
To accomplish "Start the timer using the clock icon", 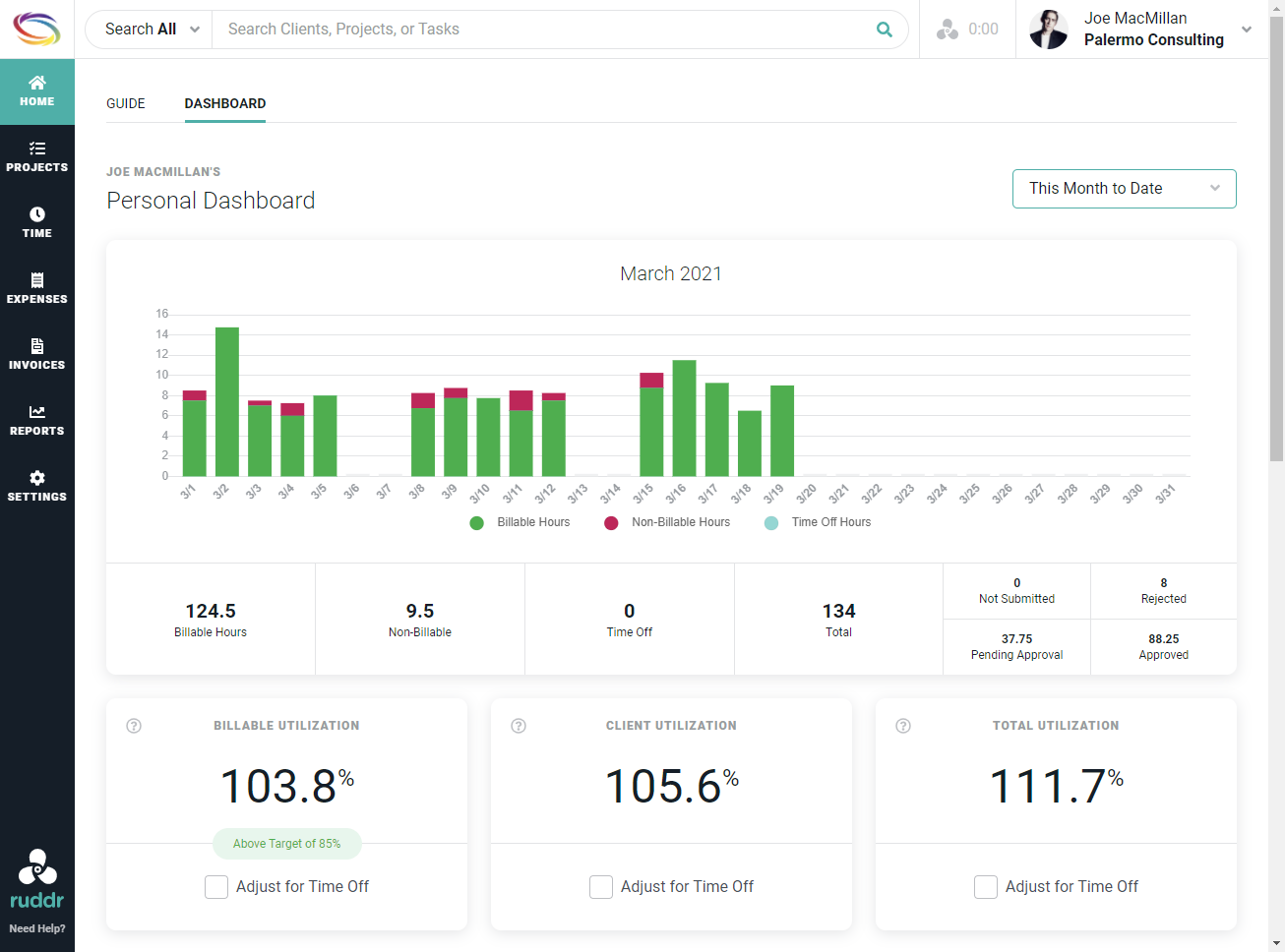I will 947,29.
